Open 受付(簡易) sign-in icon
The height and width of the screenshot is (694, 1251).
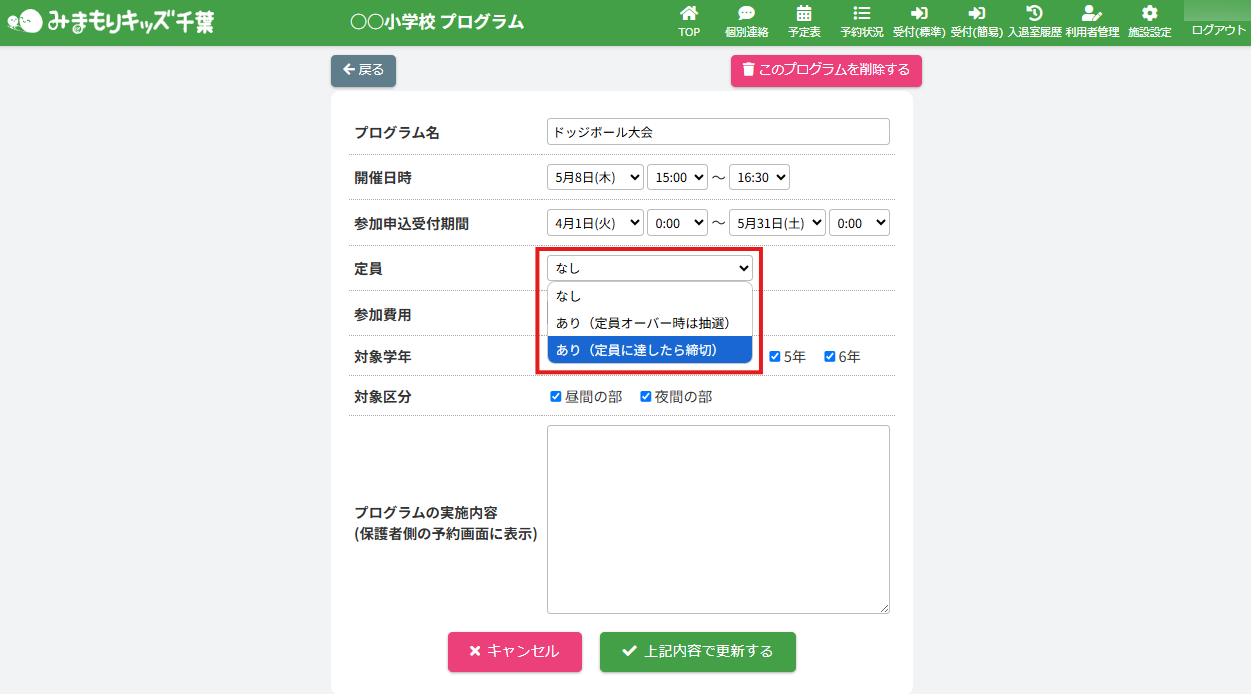[x=976, y=14]
